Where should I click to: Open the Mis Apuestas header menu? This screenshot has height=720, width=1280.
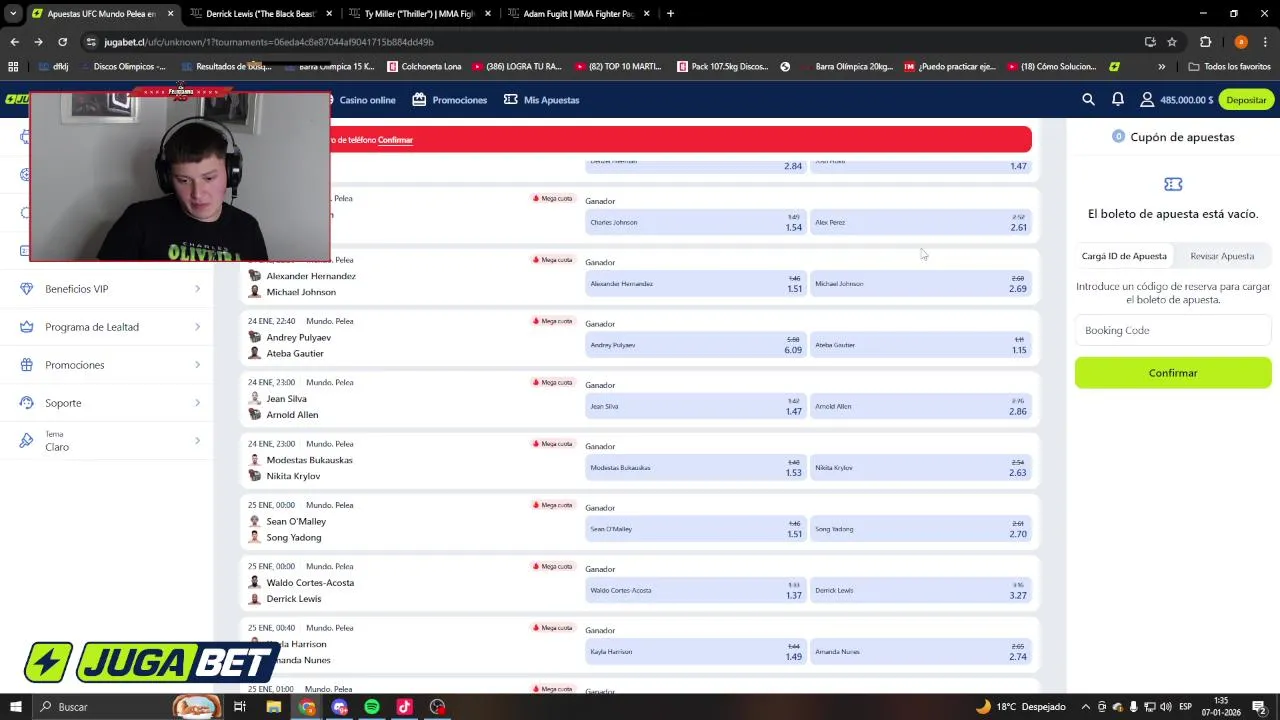pyautogui.click(x=542, y=100)
